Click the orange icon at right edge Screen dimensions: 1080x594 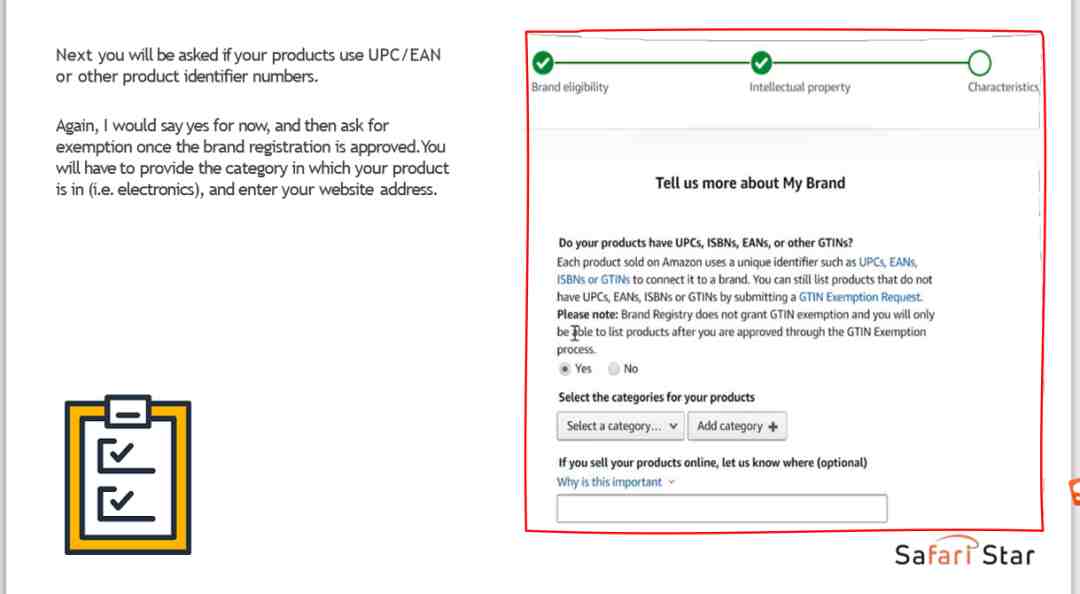pos(1074,492)
